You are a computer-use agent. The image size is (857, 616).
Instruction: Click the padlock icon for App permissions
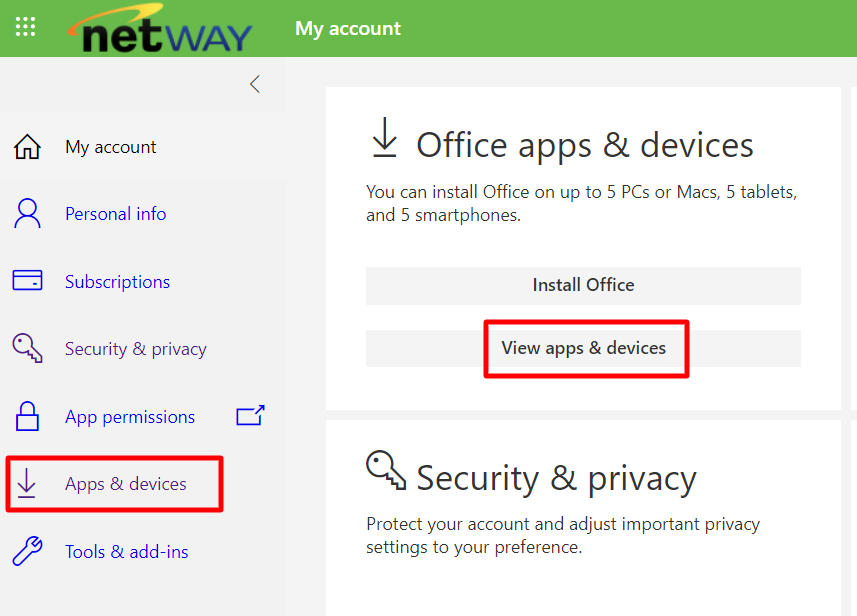tap(27, 416)
